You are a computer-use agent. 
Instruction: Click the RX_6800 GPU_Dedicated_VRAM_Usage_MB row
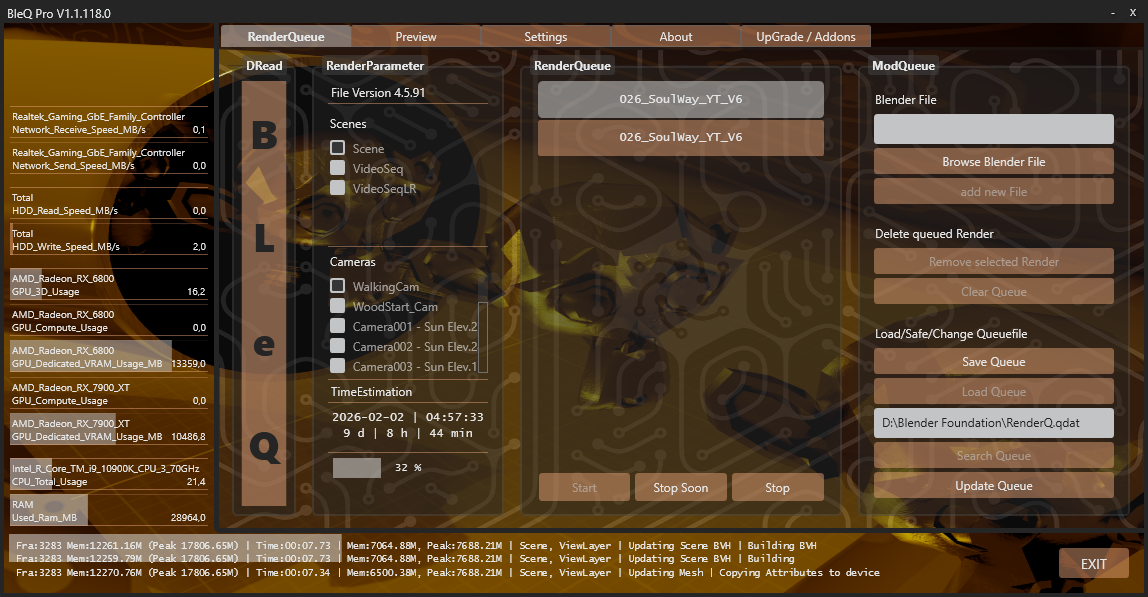[109, 357]
